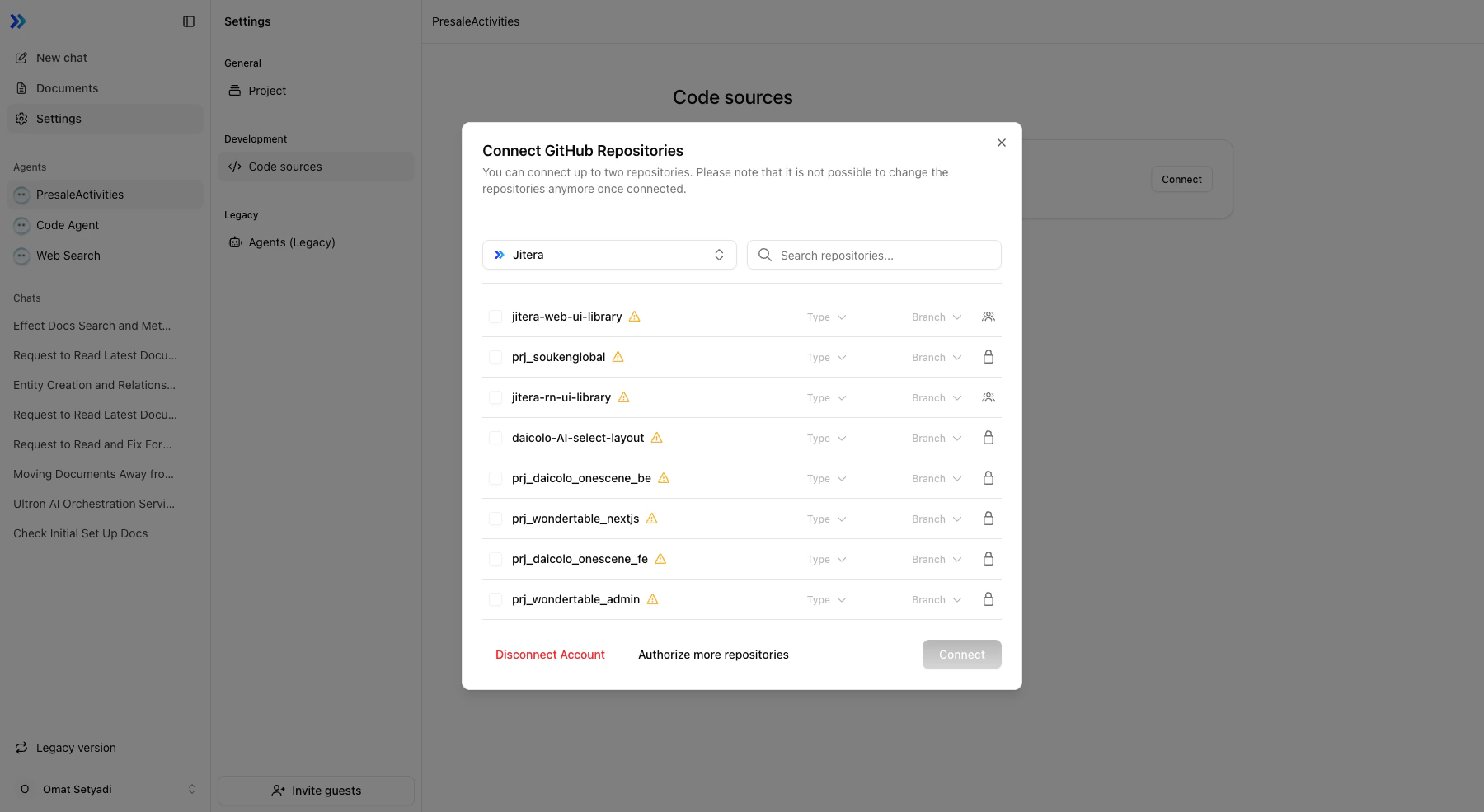
Task: Click the warning icon next to jitera-rn-ui-library
Action: click(624, 397)
